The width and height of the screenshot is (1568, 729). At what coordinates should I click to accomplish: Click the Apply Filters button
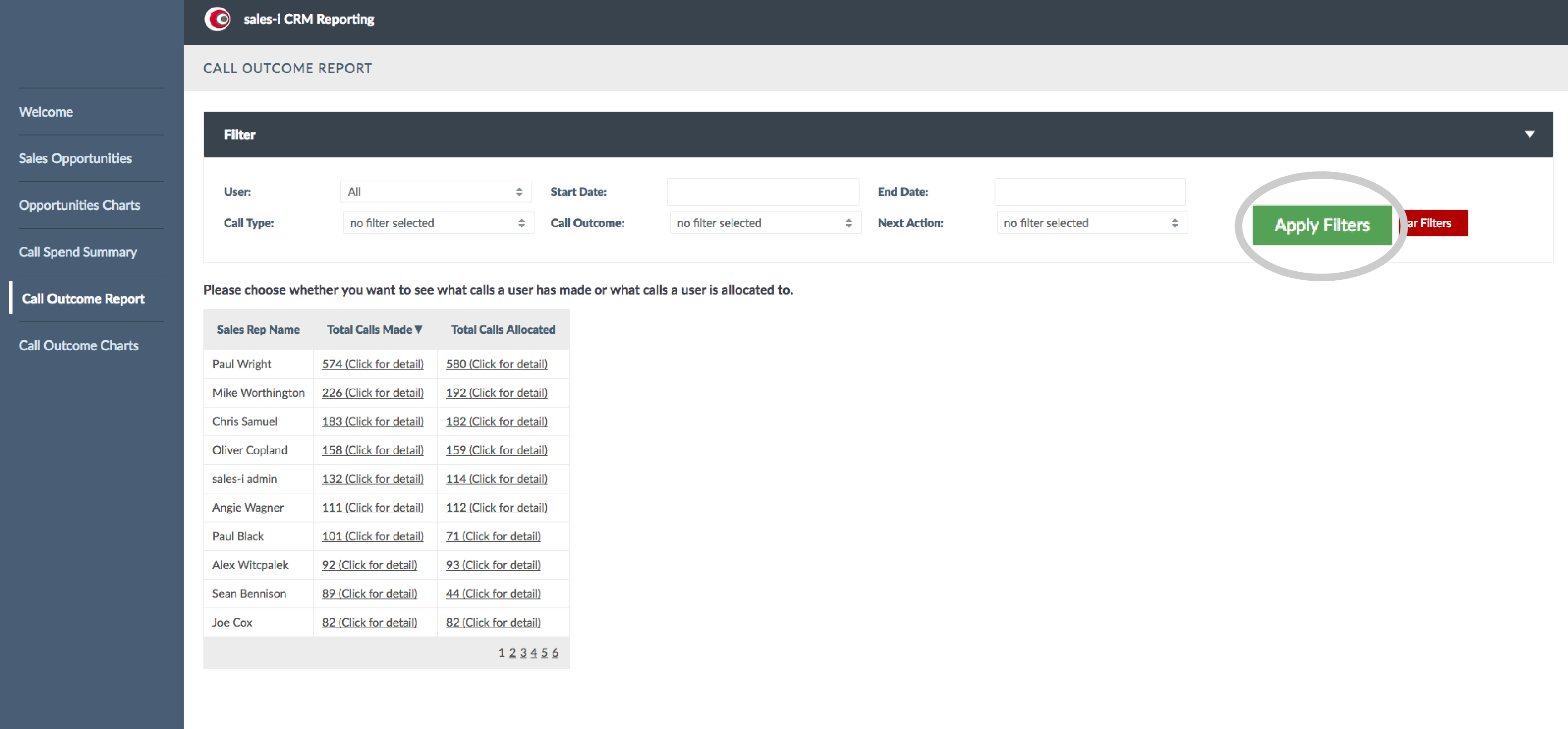coord(1321,225)
